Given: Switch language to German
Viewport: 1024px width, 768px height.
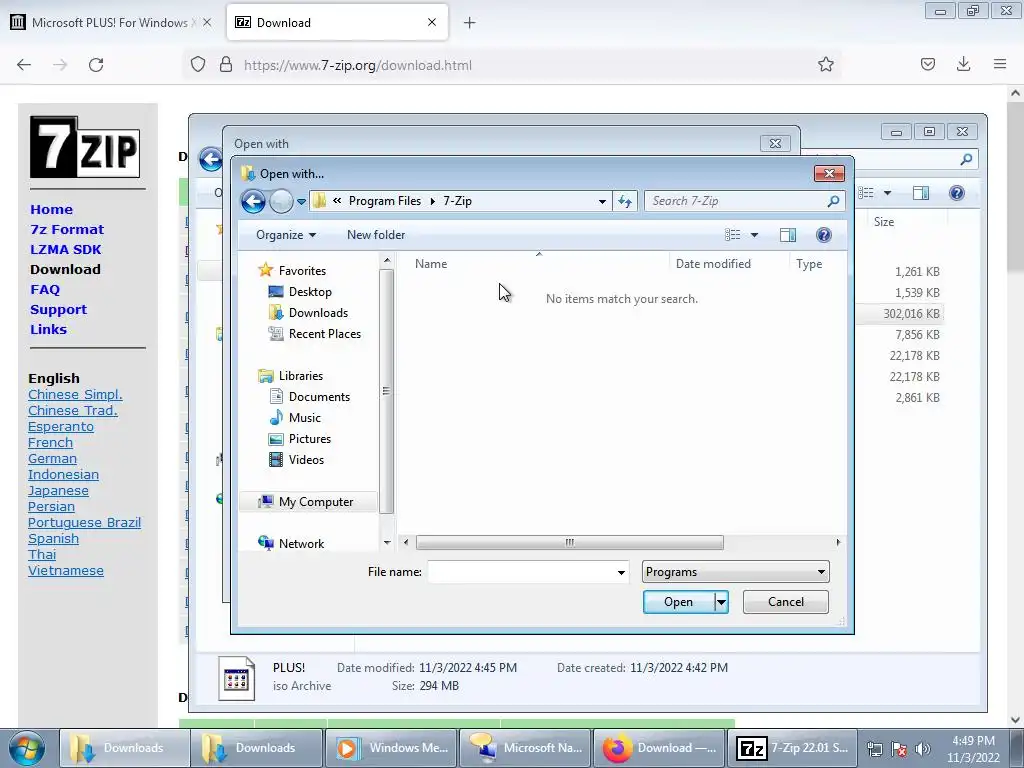Looking at the screenshot, I should [52, 458].
